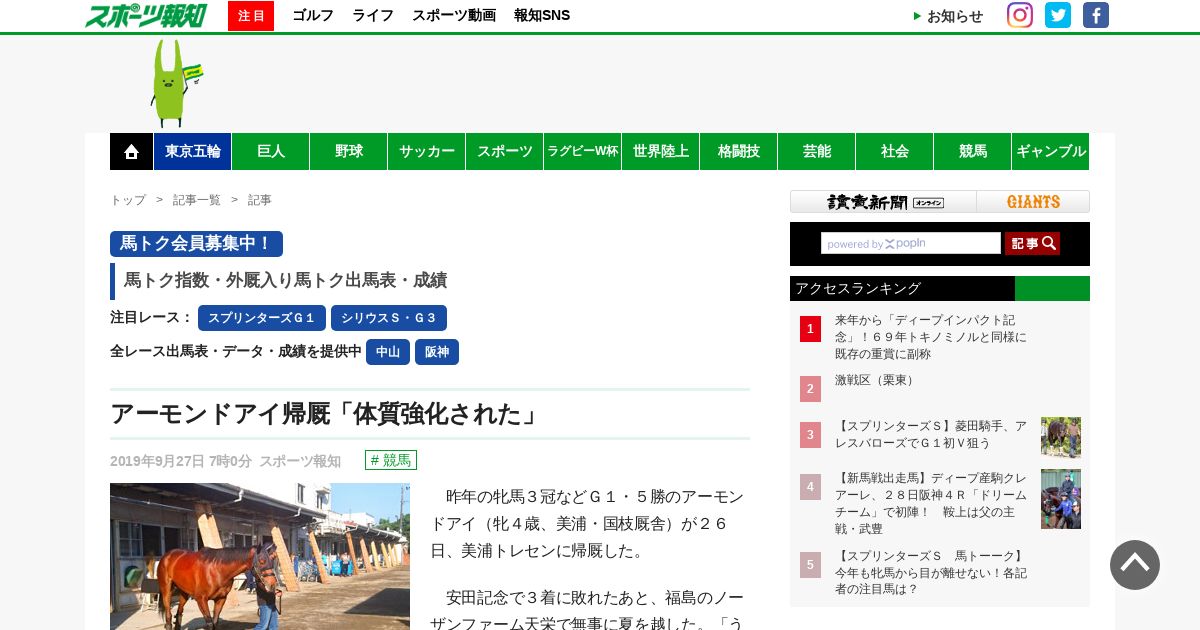Open ranking 5 馬トーーク article
Viewport: 1200px width, 630px height.
pos(931,572)
